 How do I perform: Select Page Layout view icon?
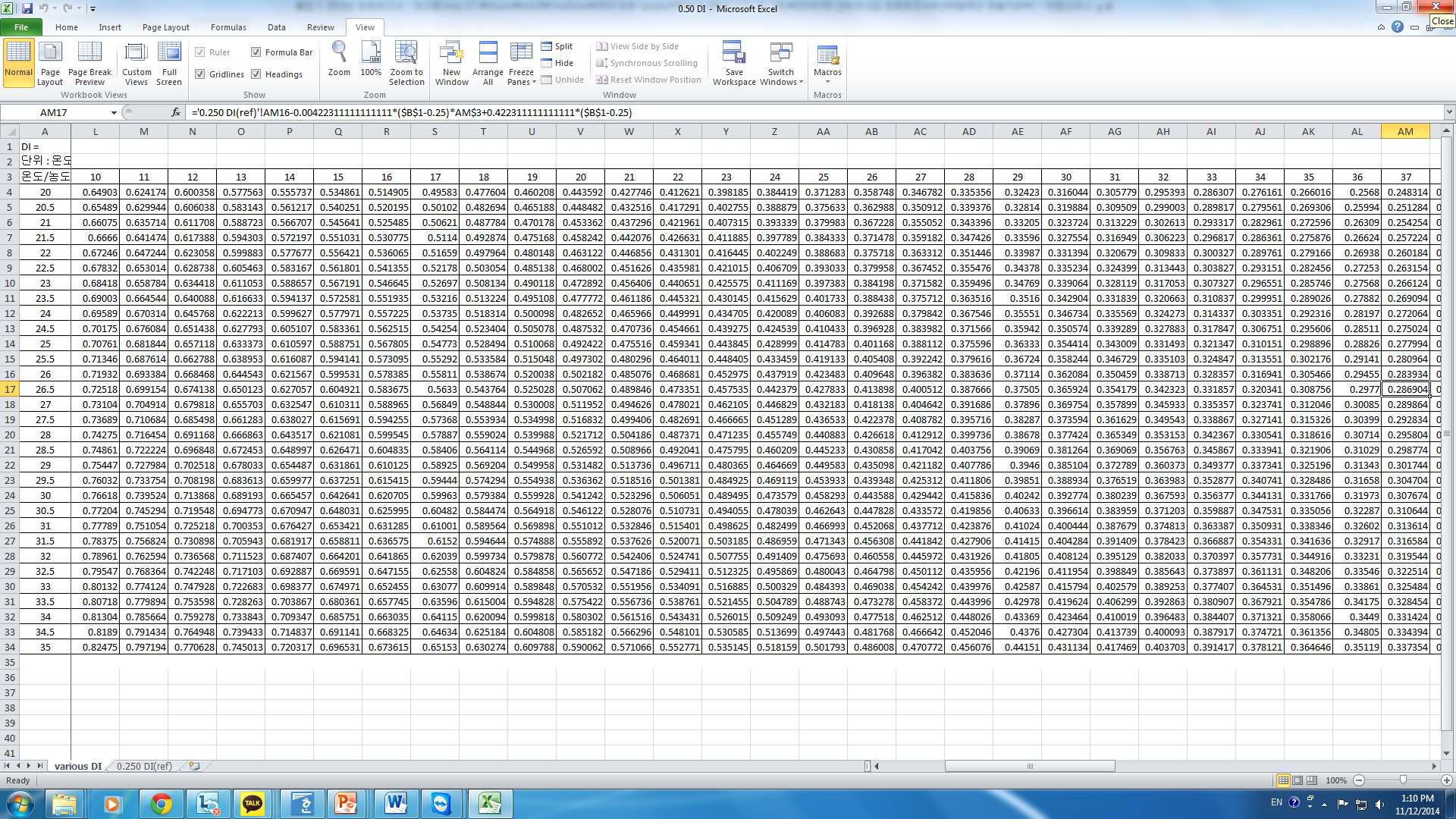(x=50, y=63)
